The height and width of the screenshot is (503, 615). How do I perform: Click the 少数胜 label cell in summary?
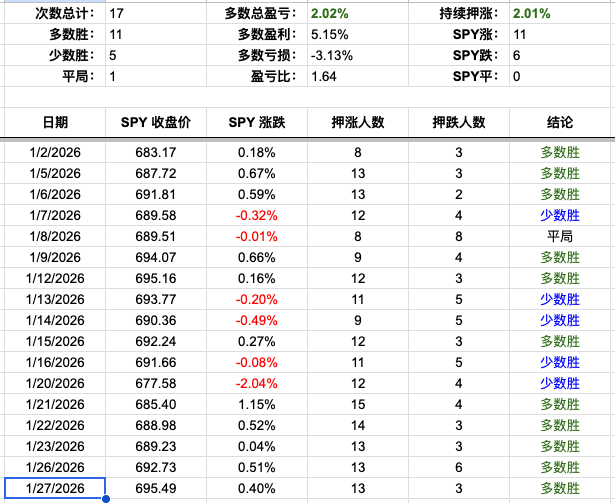55,55
